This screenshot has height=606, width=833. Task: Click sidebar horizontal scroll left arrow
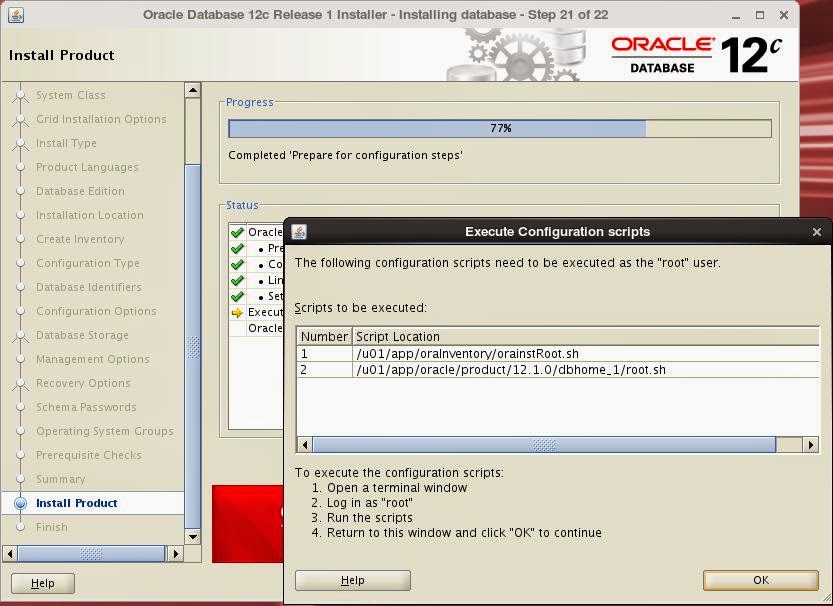click(10, 554)
